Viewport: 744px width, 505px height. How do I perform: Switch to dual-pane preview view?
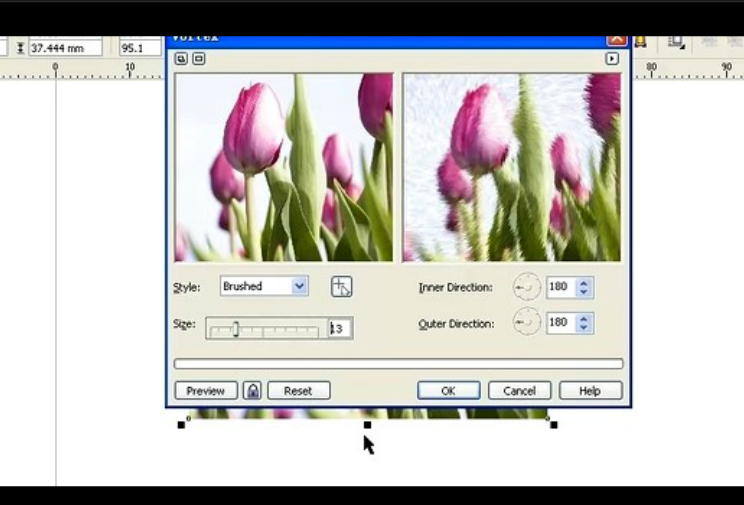tap(181, 58)
